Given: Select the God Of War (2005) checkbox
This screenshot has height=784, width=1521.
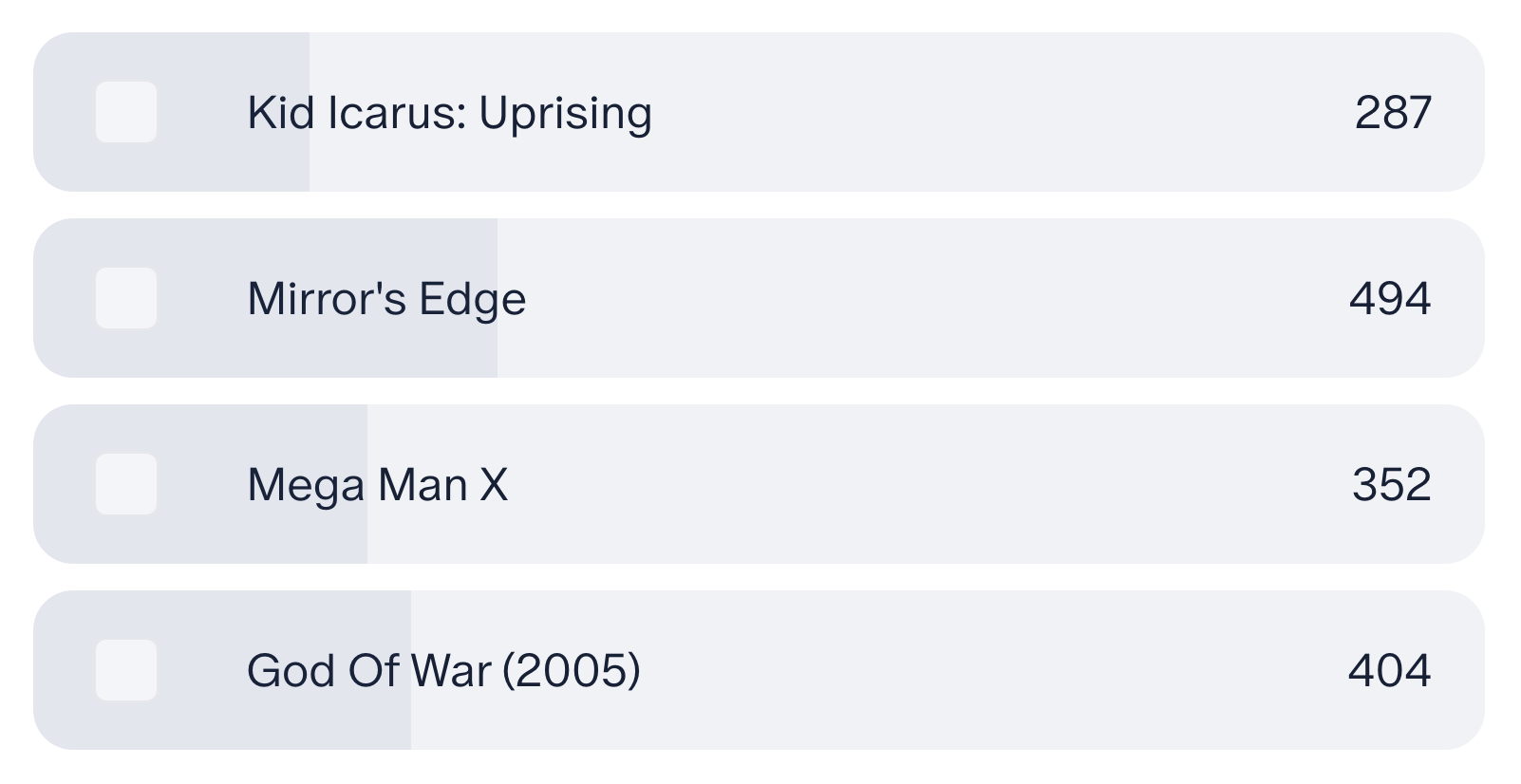Looking at the screenshot, I should pos(126,670).
